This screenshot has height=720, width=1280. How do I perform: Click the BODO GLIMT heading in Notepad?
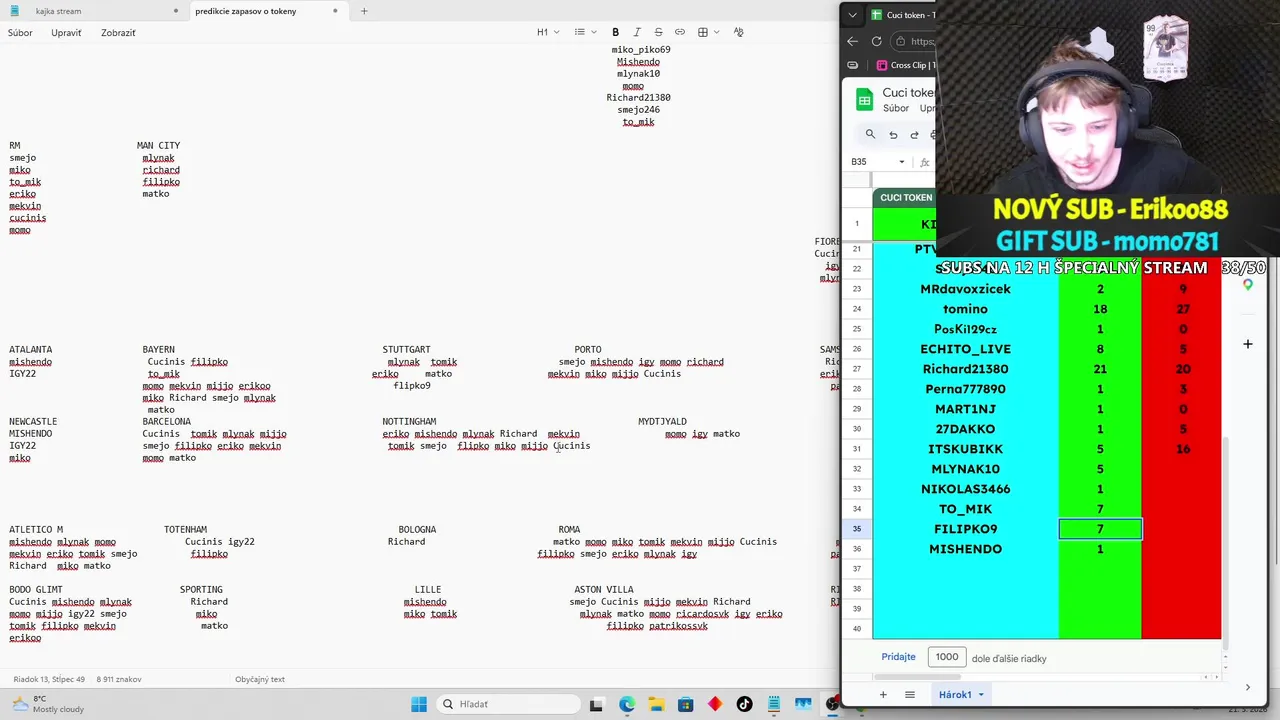click(x=36, y=590)
